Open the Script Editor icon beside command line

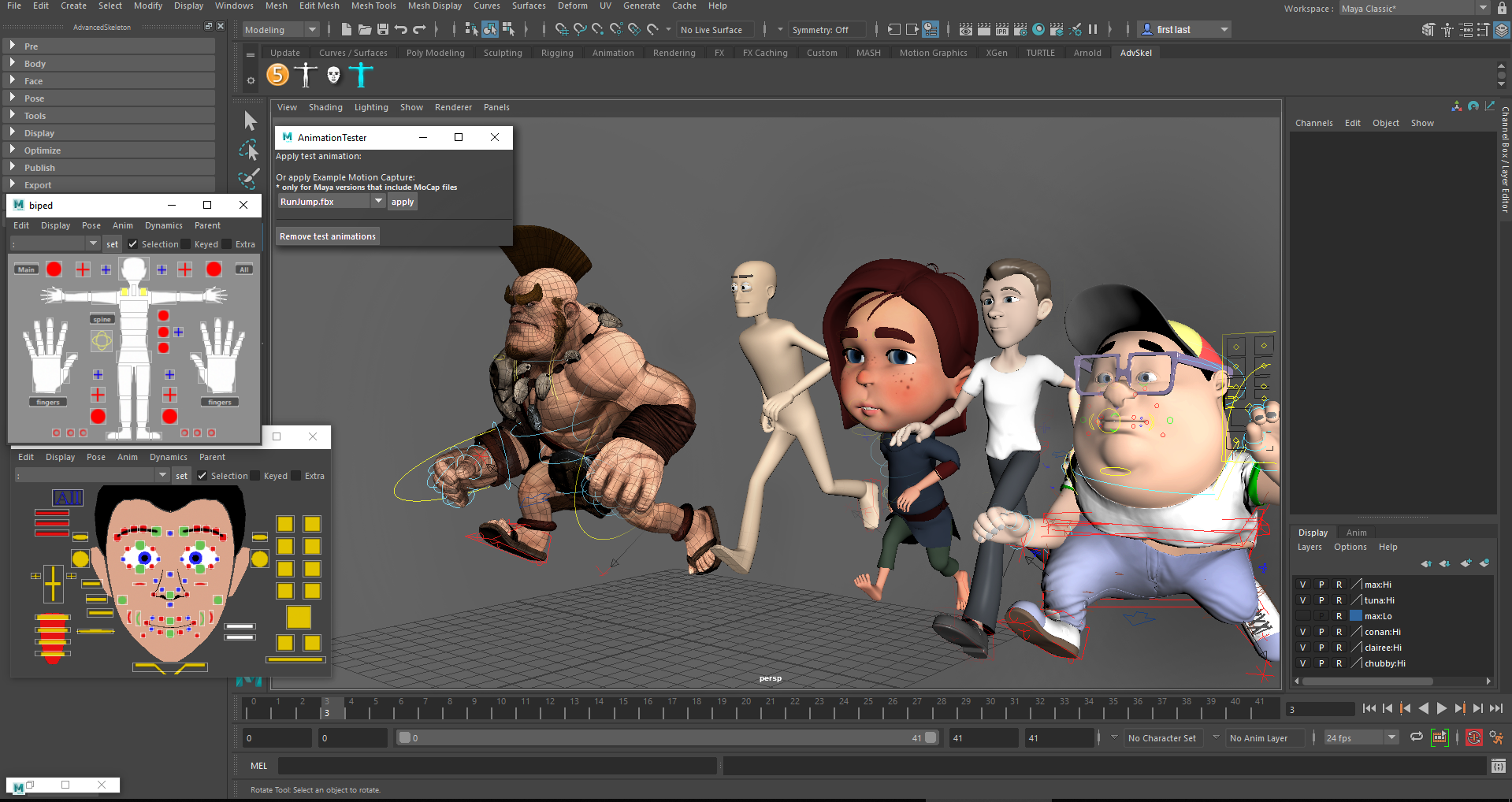[x=1498, y=766]
